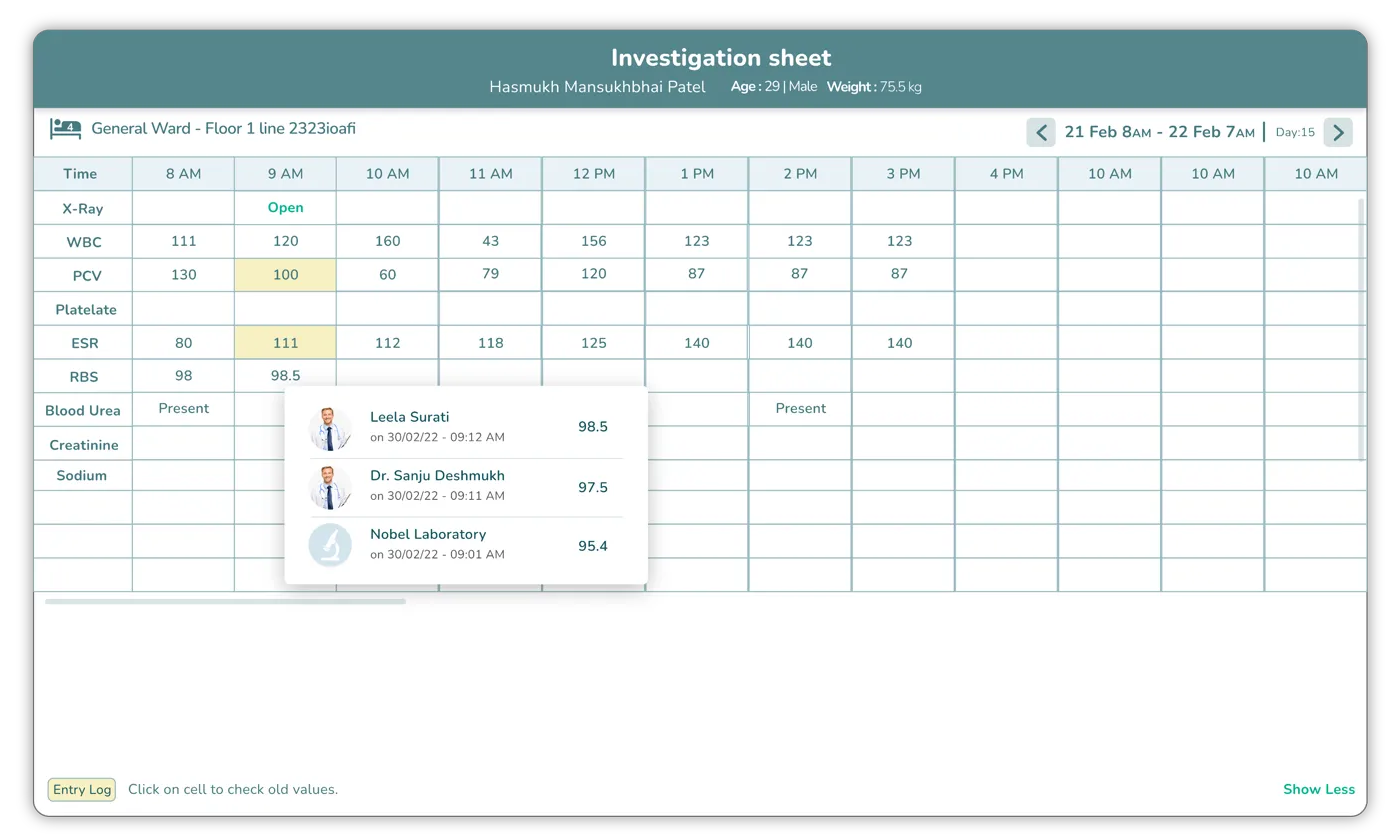Click the hospital bed ward icon
Image resolution: width=1400 pixels, height=840 pixels.
(66, 129)
